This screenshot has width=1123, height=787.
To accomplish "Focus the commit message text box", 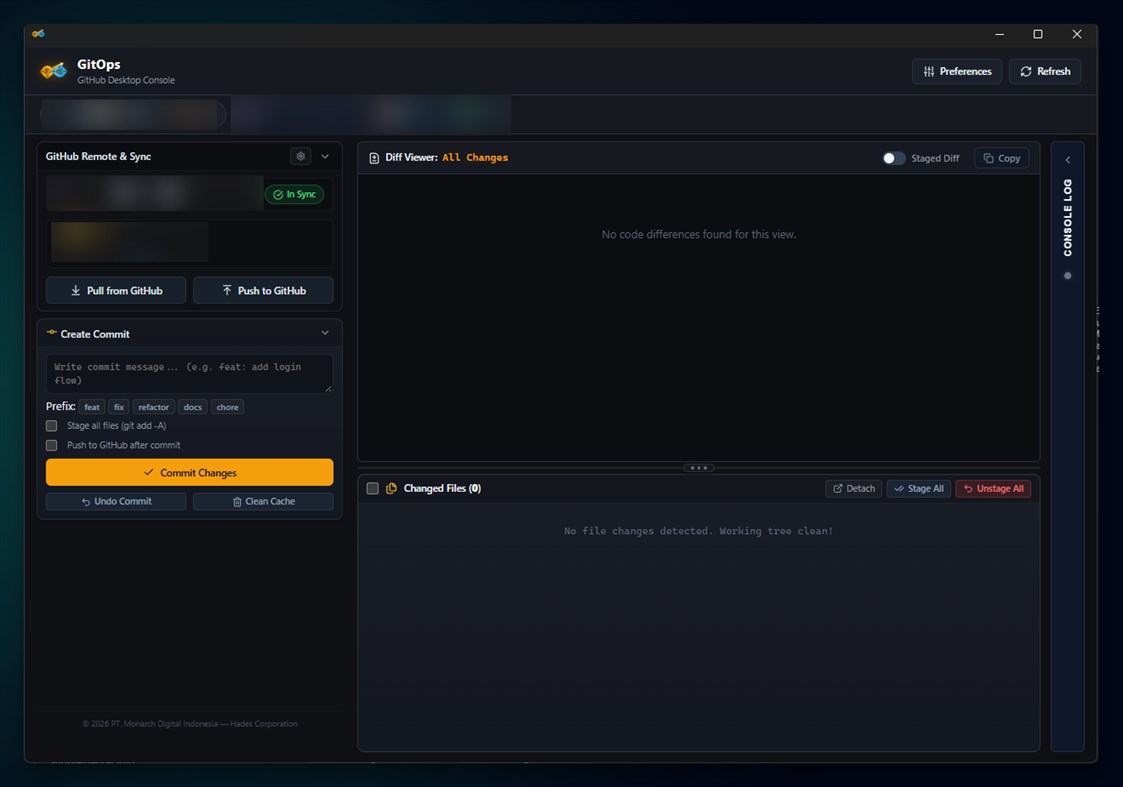I will tap(189, 373).
